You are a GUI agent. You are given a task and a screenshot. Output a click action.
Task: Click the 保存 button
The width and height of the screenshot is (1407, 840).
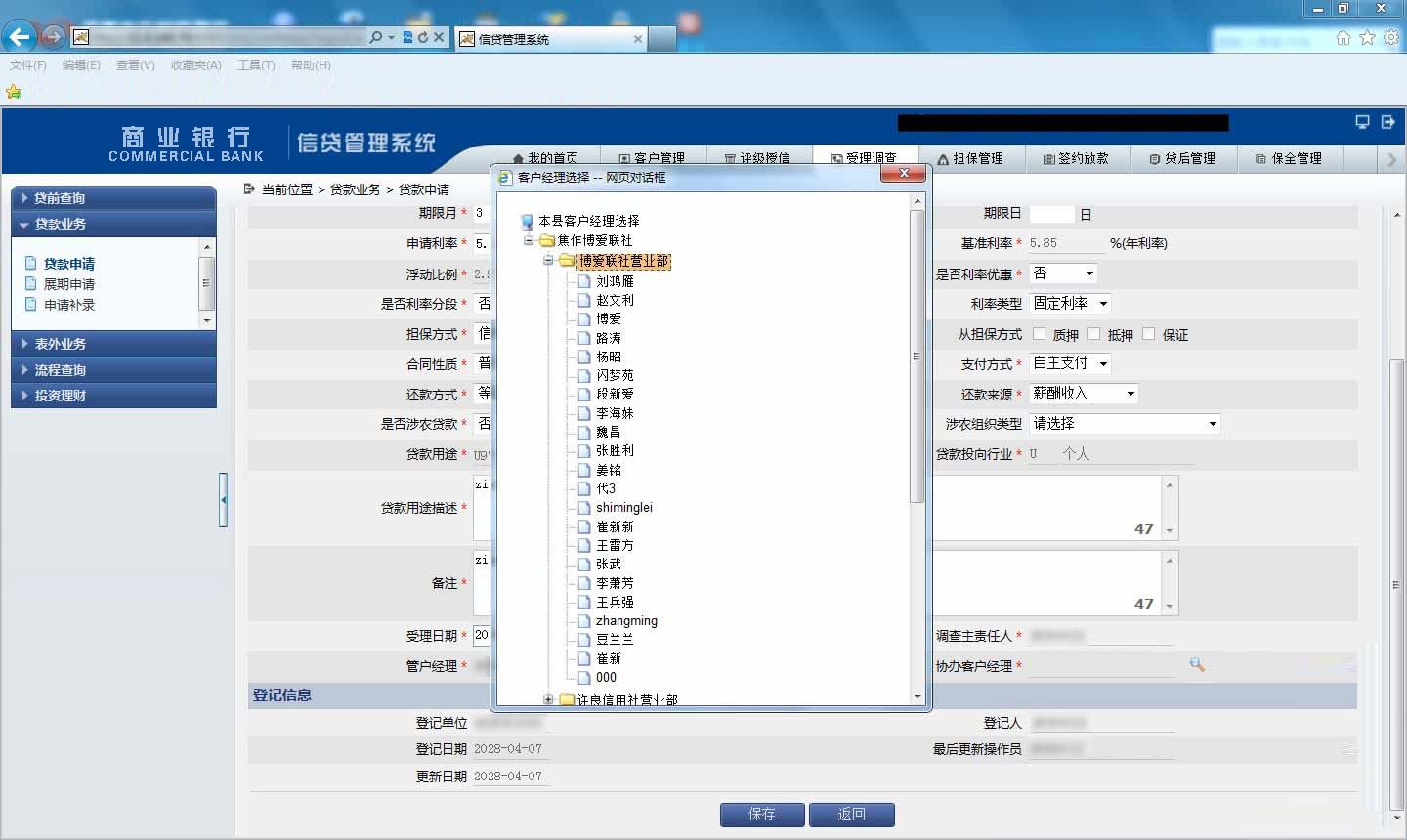click(x=762, y=815)
